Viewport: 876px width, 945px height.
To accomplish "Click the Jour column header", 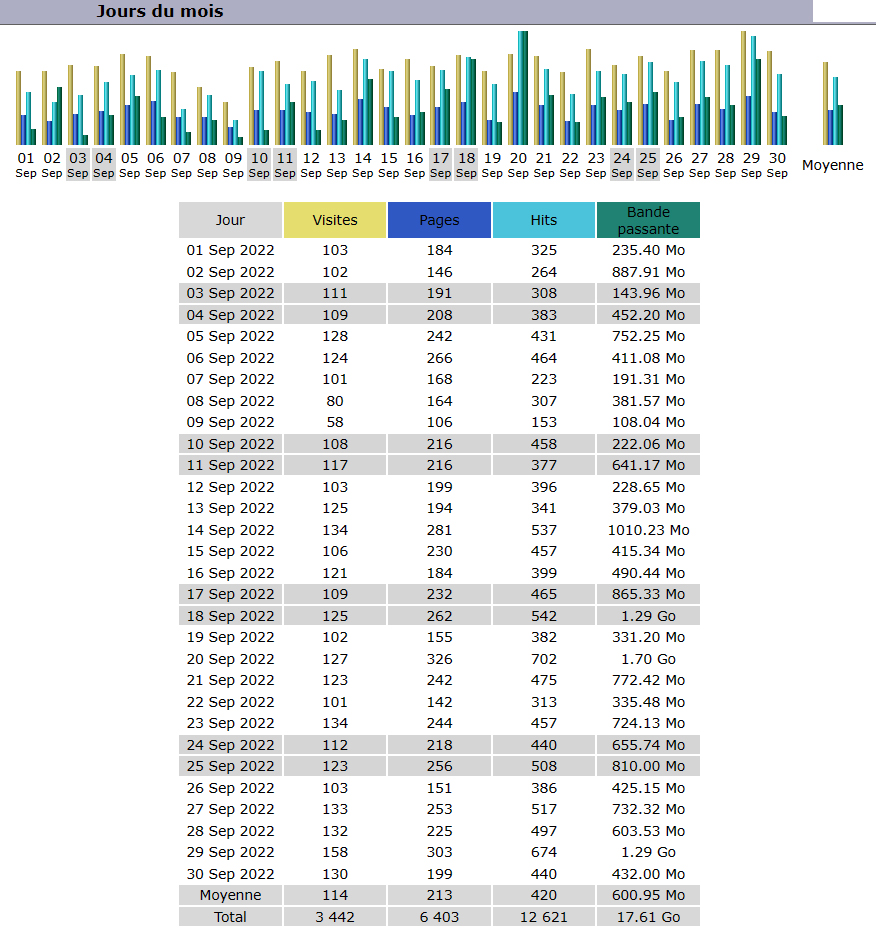I will click(x=230, y=220).
